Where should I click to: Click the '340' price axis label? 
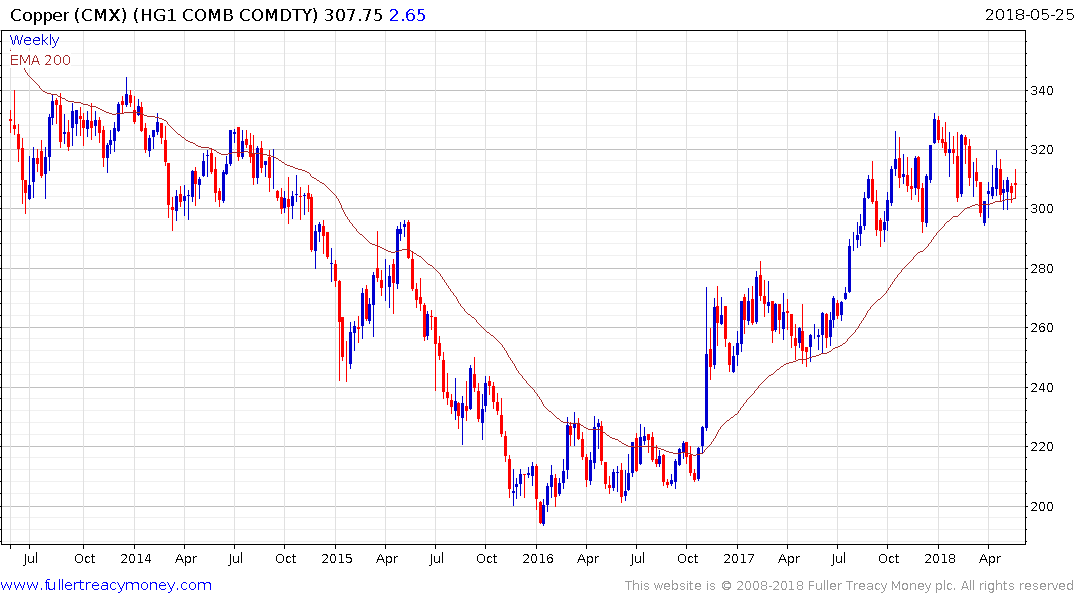point(1042,91)
